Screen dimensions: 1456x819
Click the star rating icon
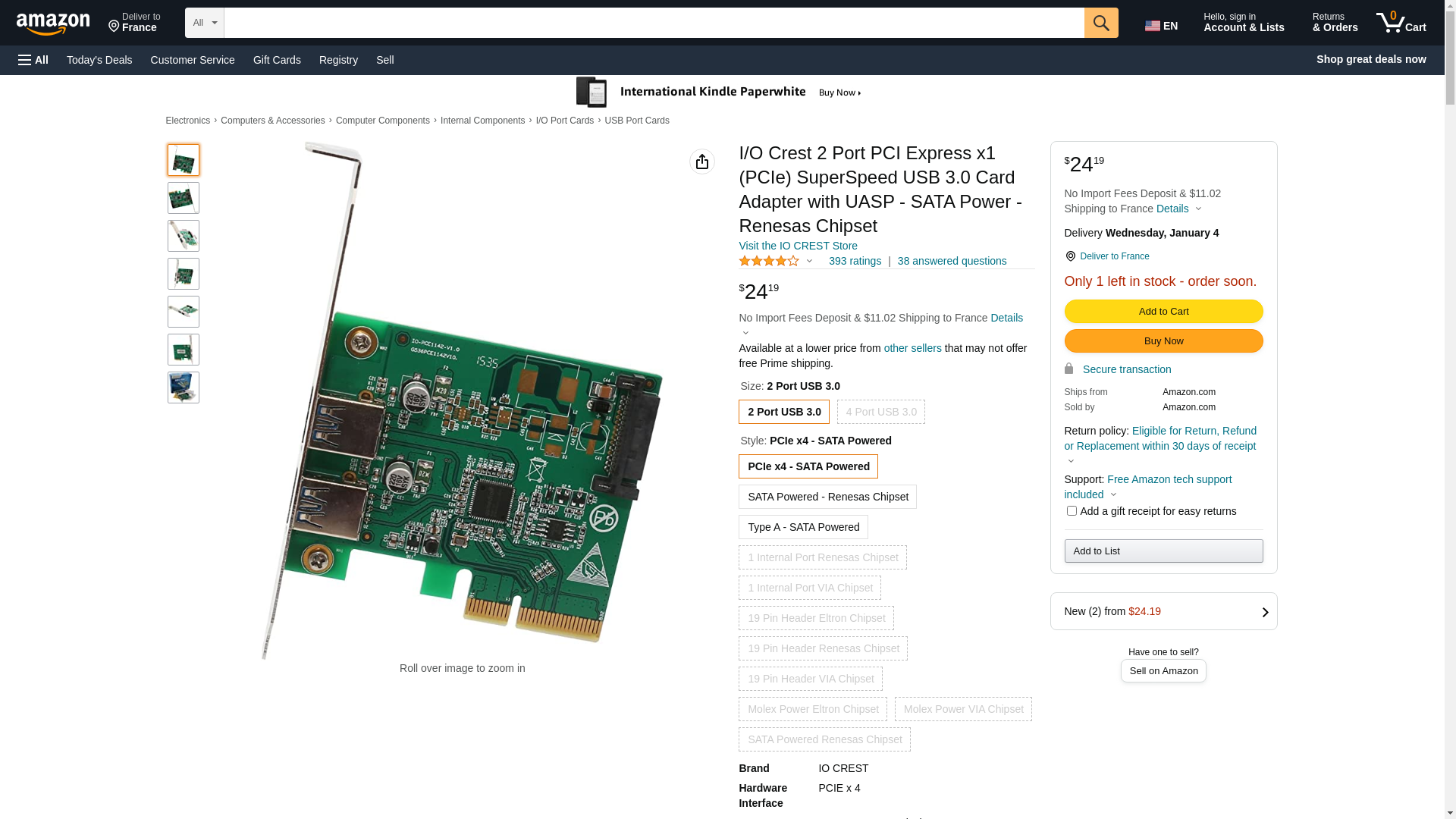tap(768, 261)
